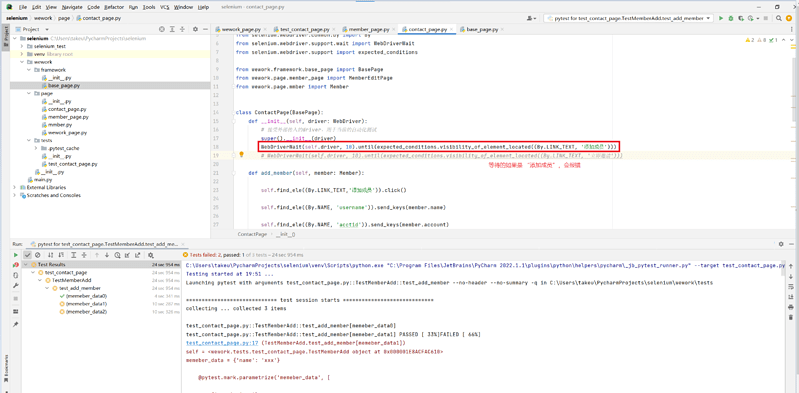
Task: Go to next failed test arrow
Action: (x=107, y=255)
